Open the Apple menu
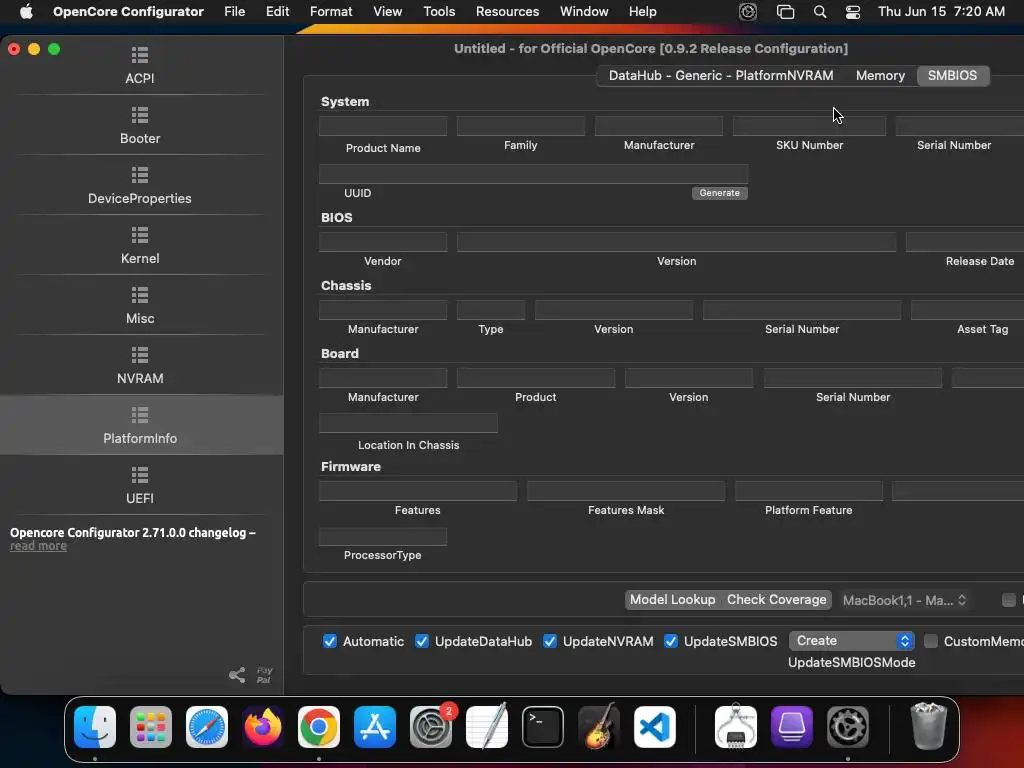The width and height of the screenshot is (1024, 768). coord(26,12)
